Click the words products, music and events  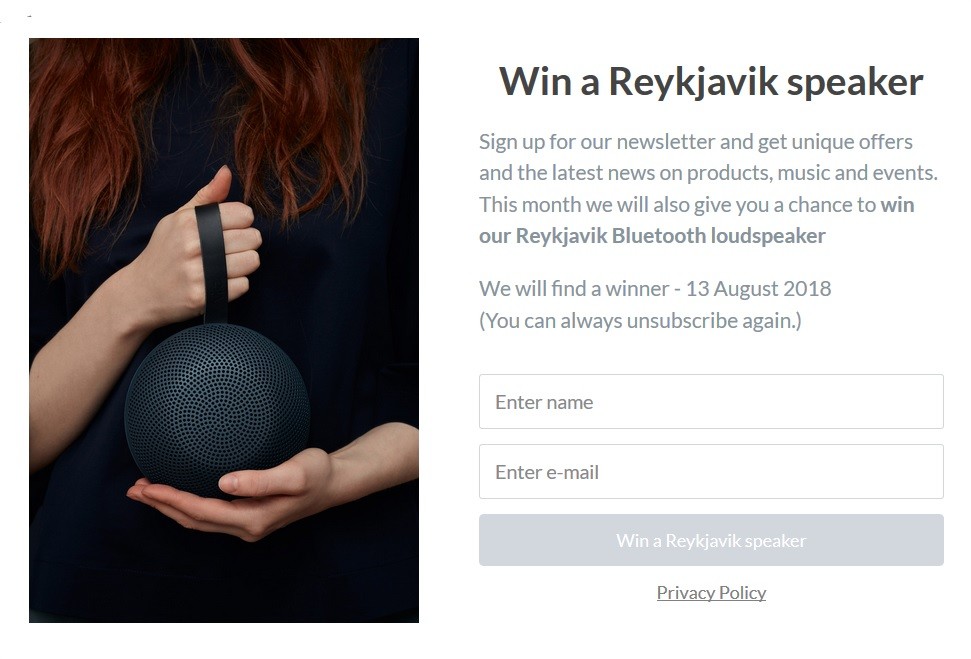[812, 173]
